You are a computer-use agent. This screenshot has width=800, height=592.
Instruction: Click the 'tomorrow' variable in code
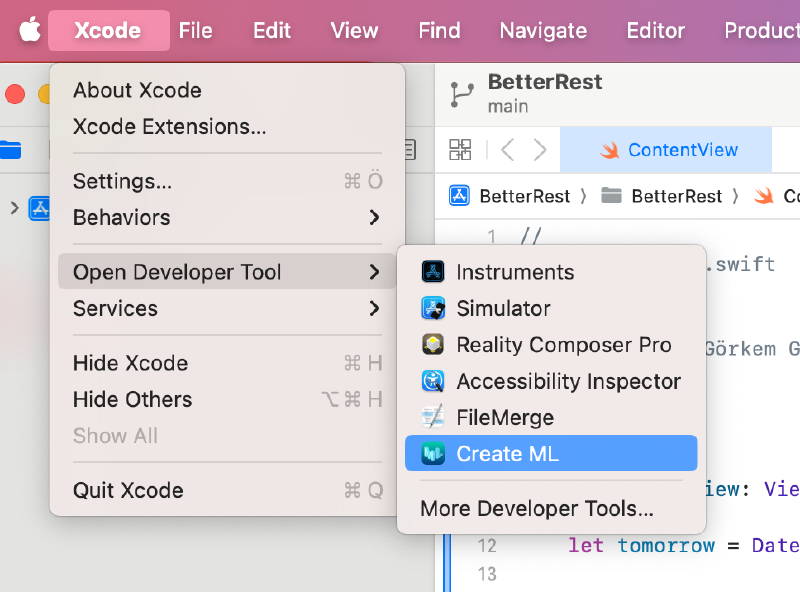tap(665, 545)
